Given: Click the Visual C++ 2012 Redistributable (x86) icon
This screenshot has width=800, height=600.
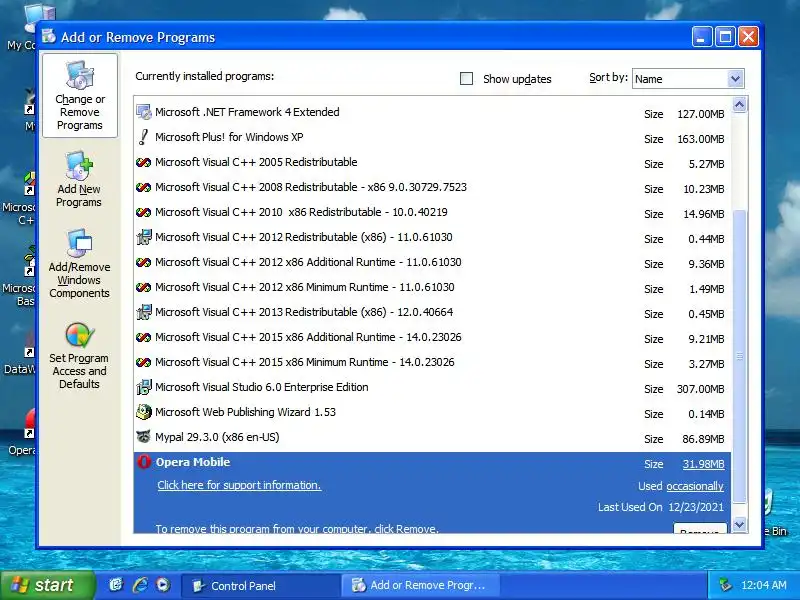Looking at the screenshot, I should (x=144, y=237).
